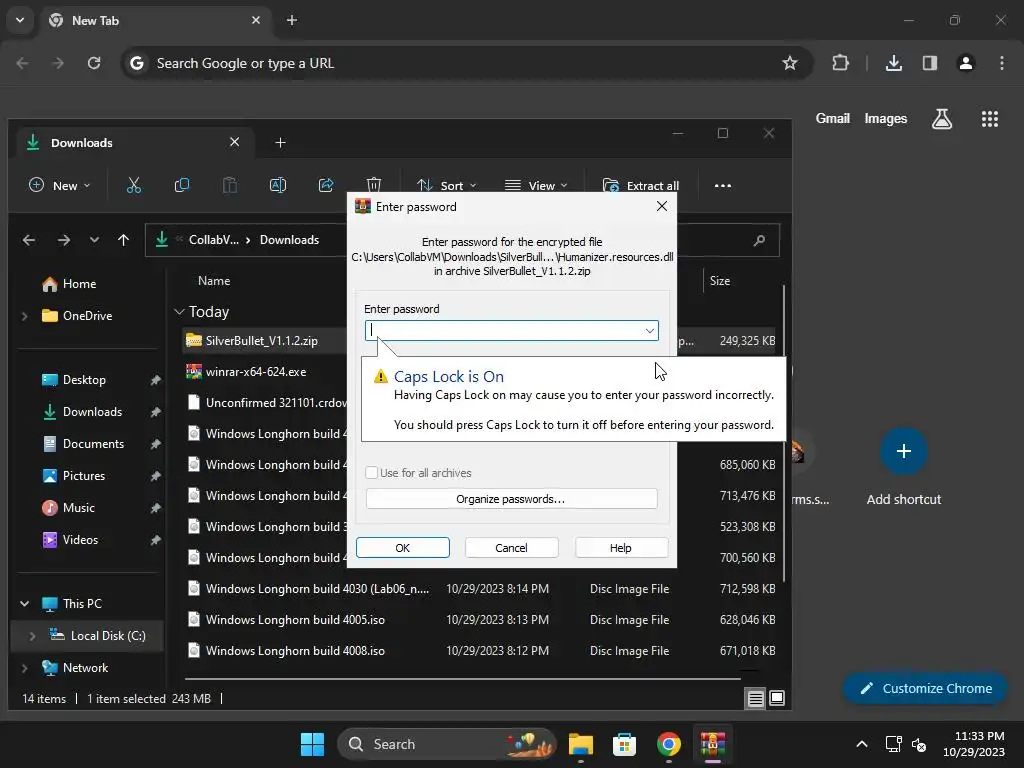Viewport: 1024px width, 768px height.
Task: Close the Enter password dialog
Action: point(662,206)
